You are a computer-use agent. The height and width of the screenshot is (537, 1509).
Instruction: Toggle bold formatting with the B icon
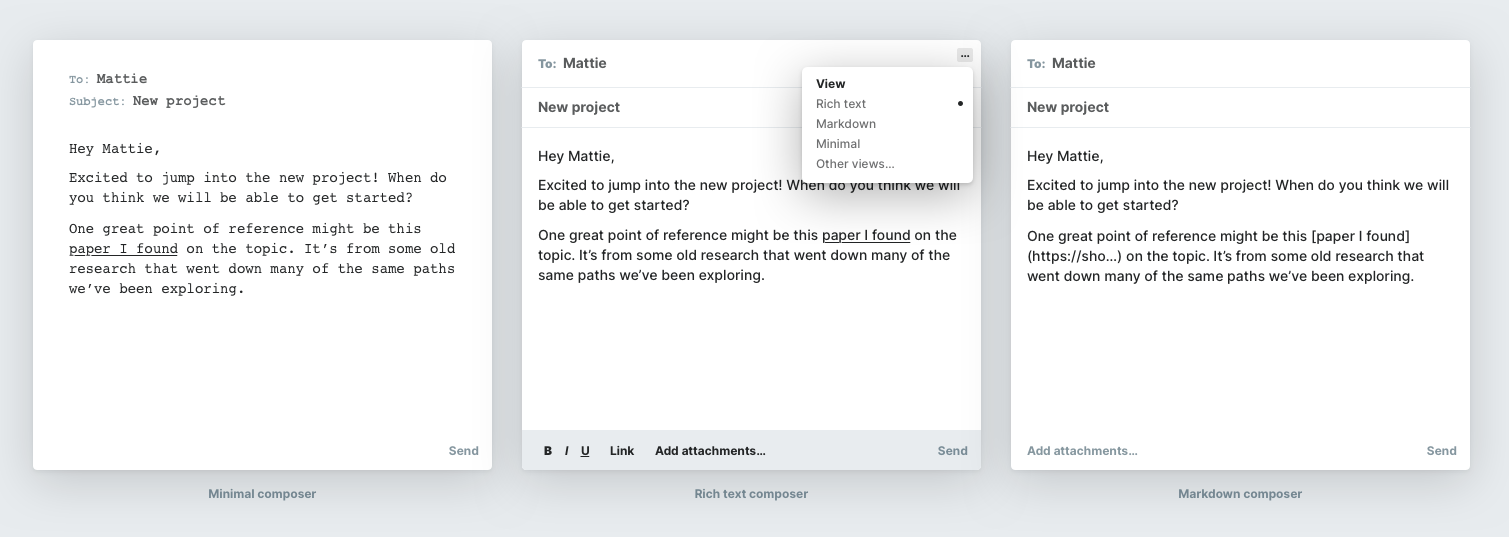click(x=548, y=451)
